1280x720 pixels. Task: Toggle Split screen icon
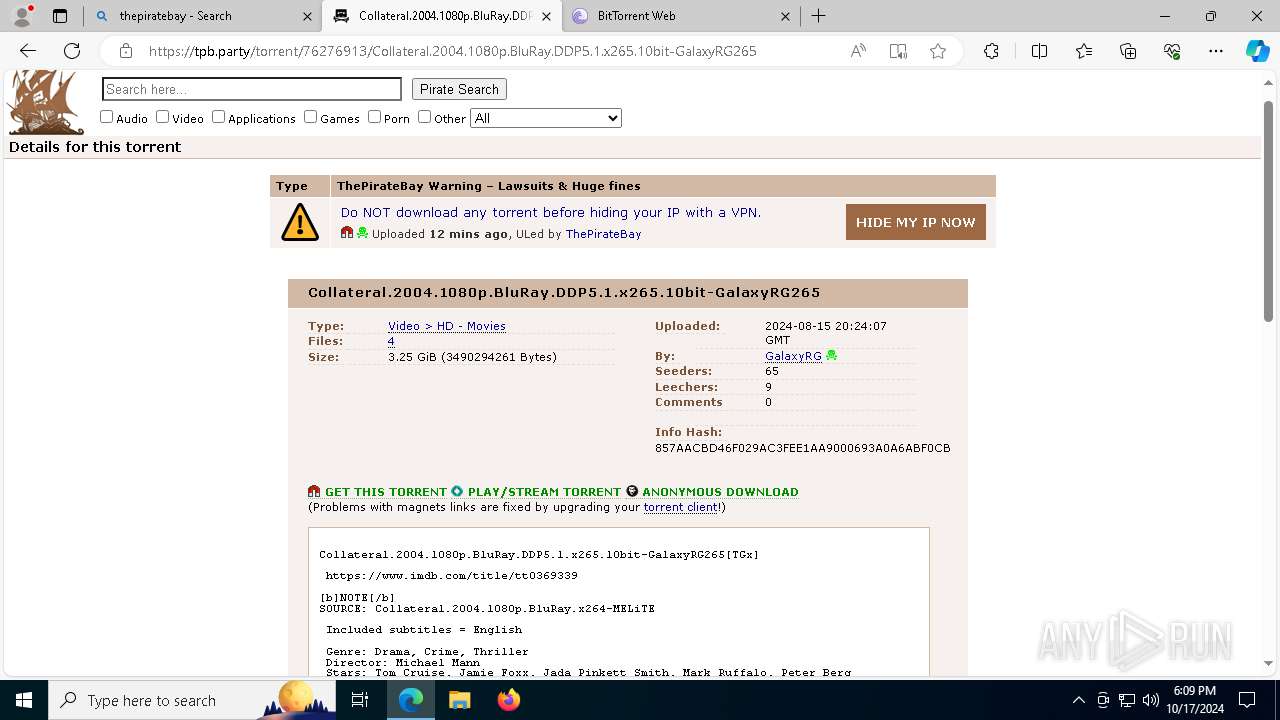[x=1039, y=51]
